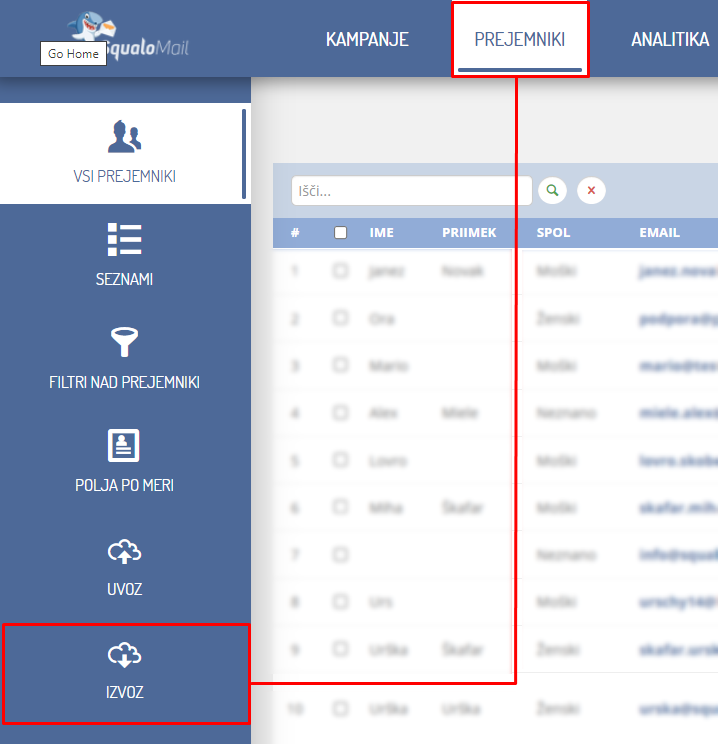
Task: Open the Vsi Prejemniki people icon
Action: pos(124,137)
